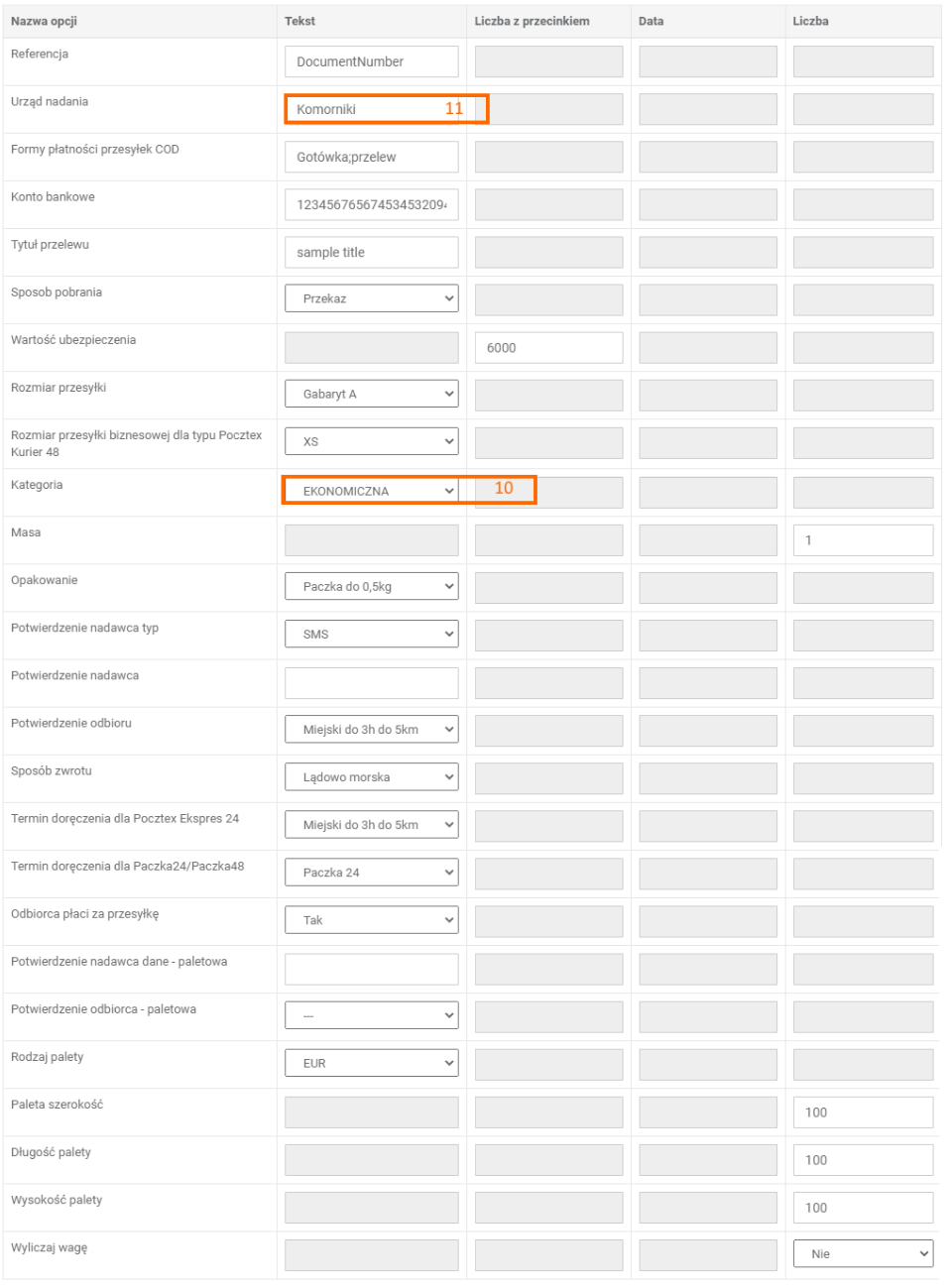Click the Wartość ubezpieczenia field showing 6000
The width and height of the screenshot is (949, 1288).
[x=548, y=348]
